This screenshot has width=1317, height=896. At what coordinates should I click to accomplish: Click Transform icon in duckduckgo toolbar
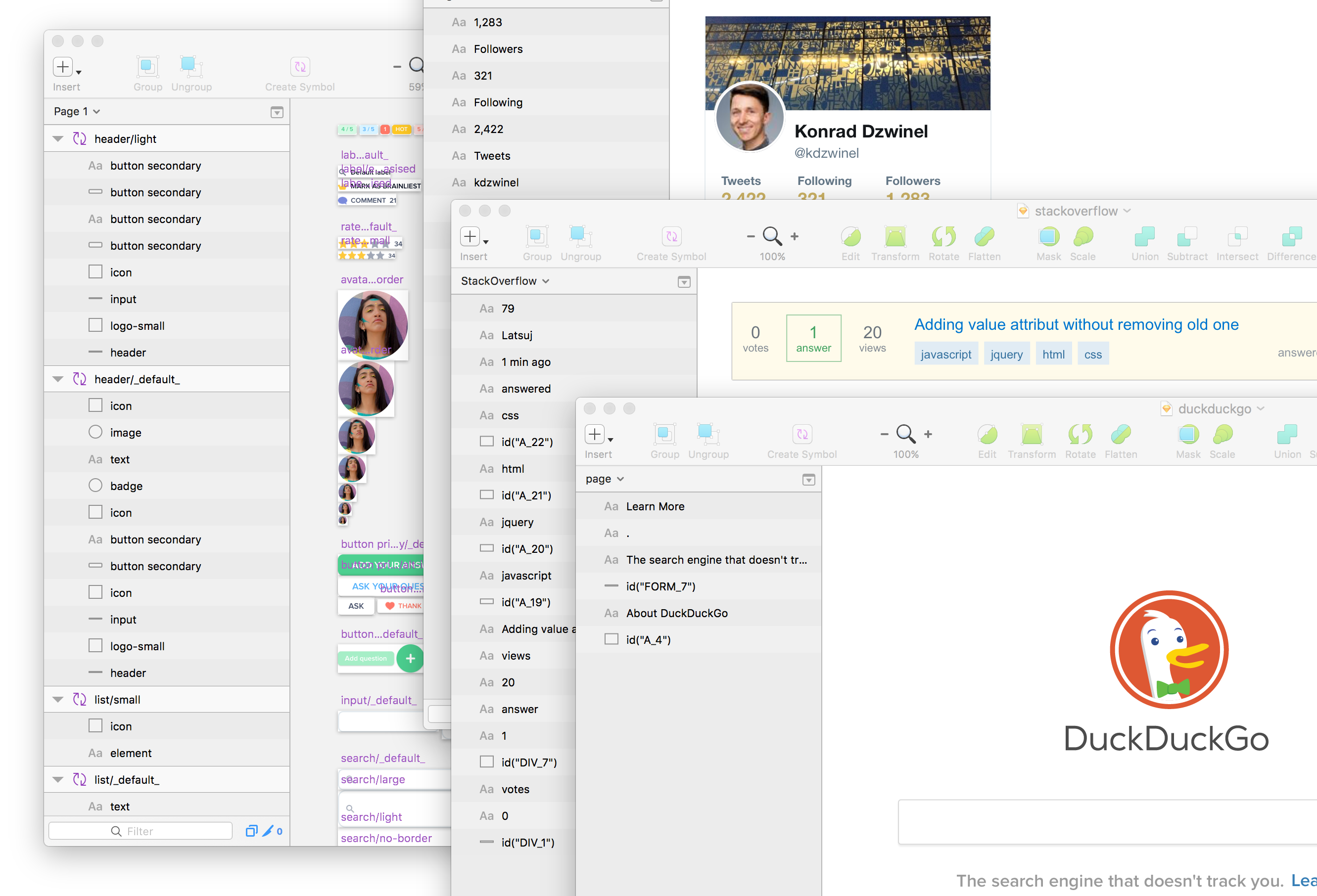[1032, 435]
